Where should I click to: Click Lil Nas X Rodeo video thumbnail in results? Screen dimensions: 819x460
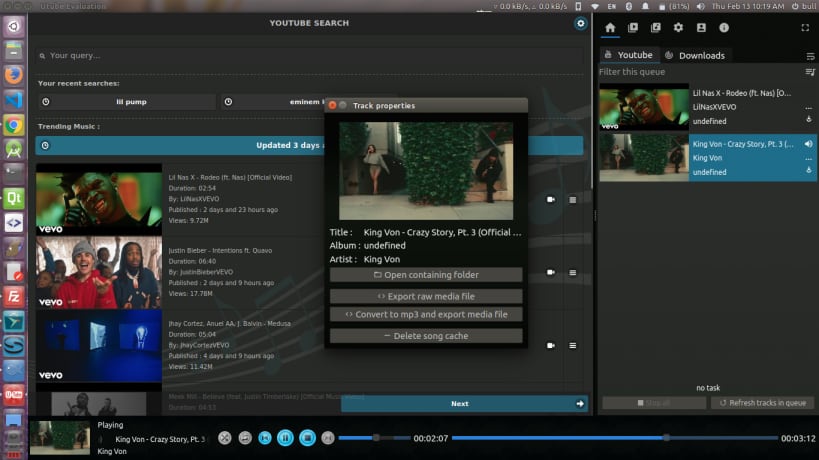[99, 199]
